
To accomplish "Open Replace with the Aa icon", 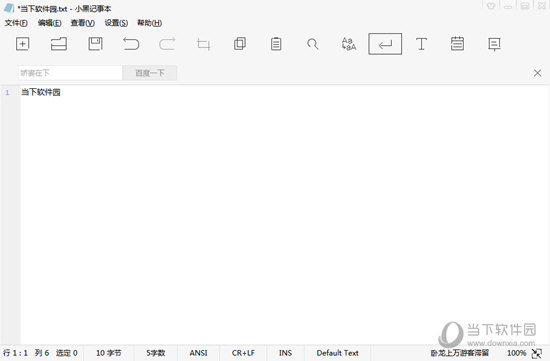I will tap(349, 44).
